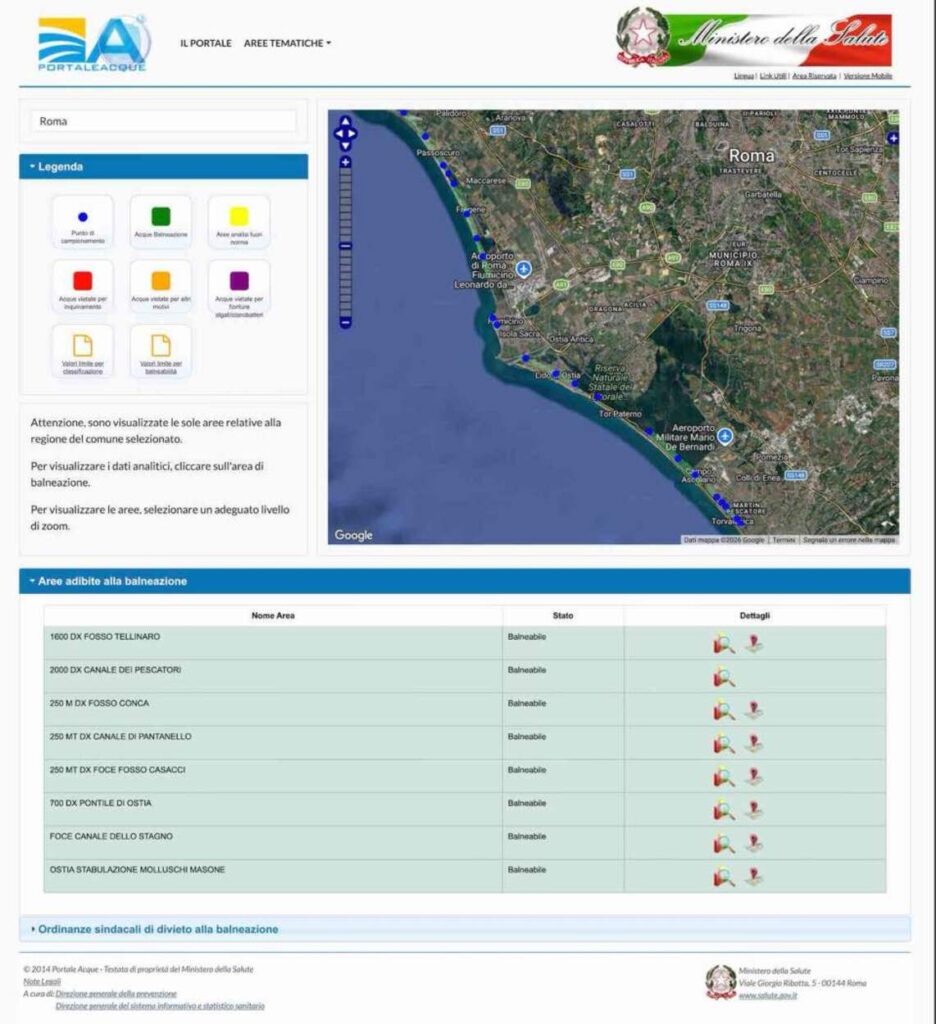Screen dimensions: 936x1024
Task: Select row text 2000 DX CANALE DEI PESCATORI
Action: click(x=116, y=669)
